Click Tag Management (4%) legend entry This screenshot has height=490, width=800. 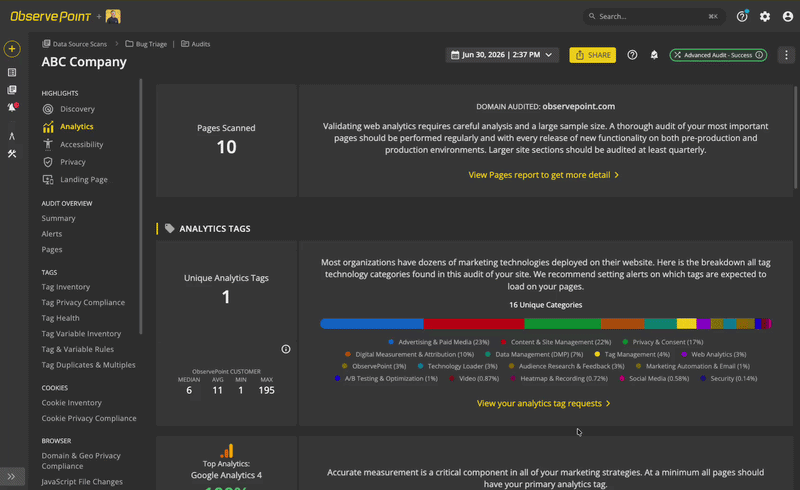632,354
